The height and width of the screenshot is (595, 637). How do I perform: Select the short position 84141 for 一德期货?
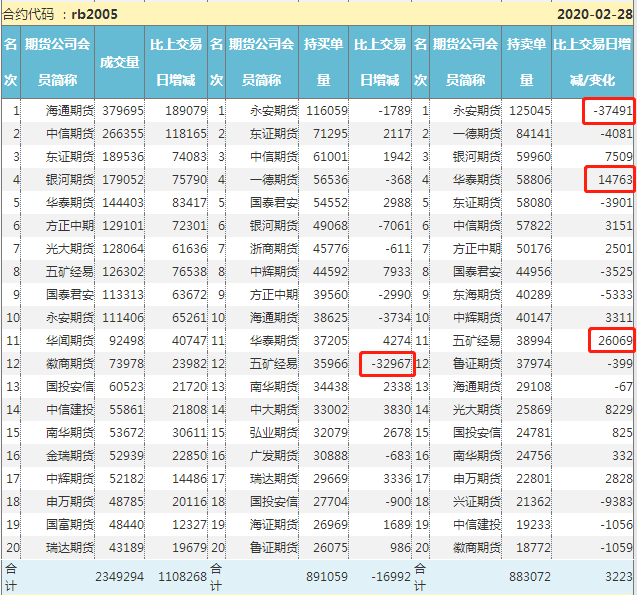pos(533,134)
